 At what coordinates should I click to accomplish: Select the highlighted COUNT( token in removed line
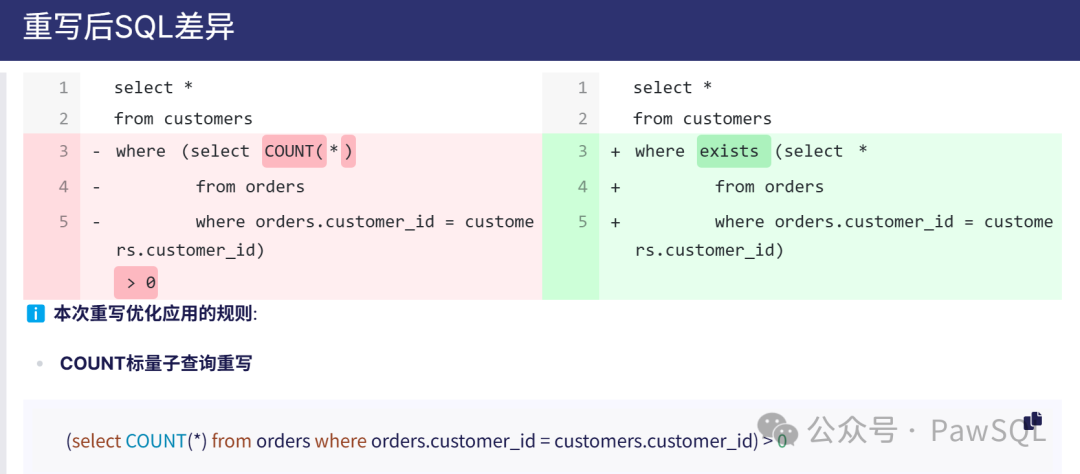click(x=294, y=151)
